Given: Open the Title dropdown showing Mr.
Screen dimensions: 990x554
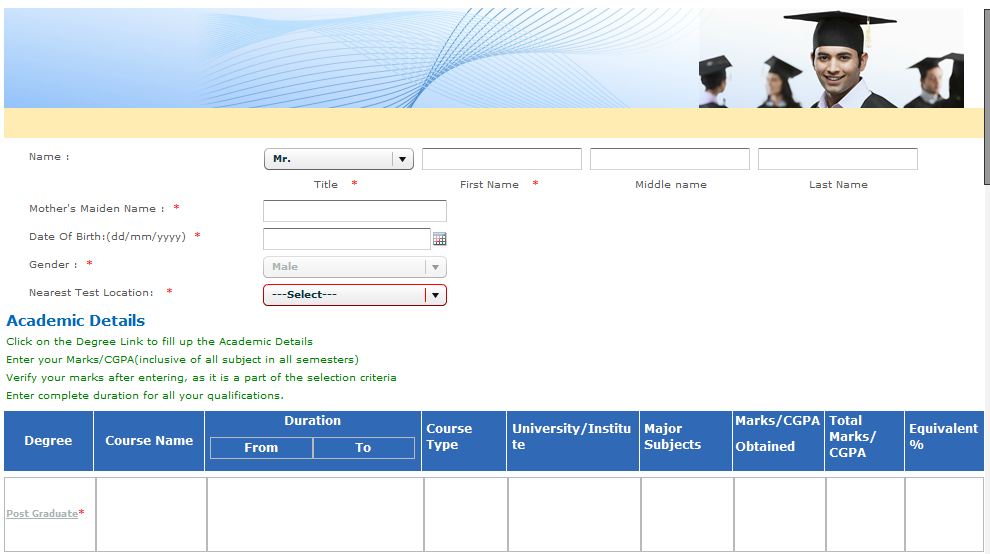Looking at the screenshot, I should click(x=338, y=159).
